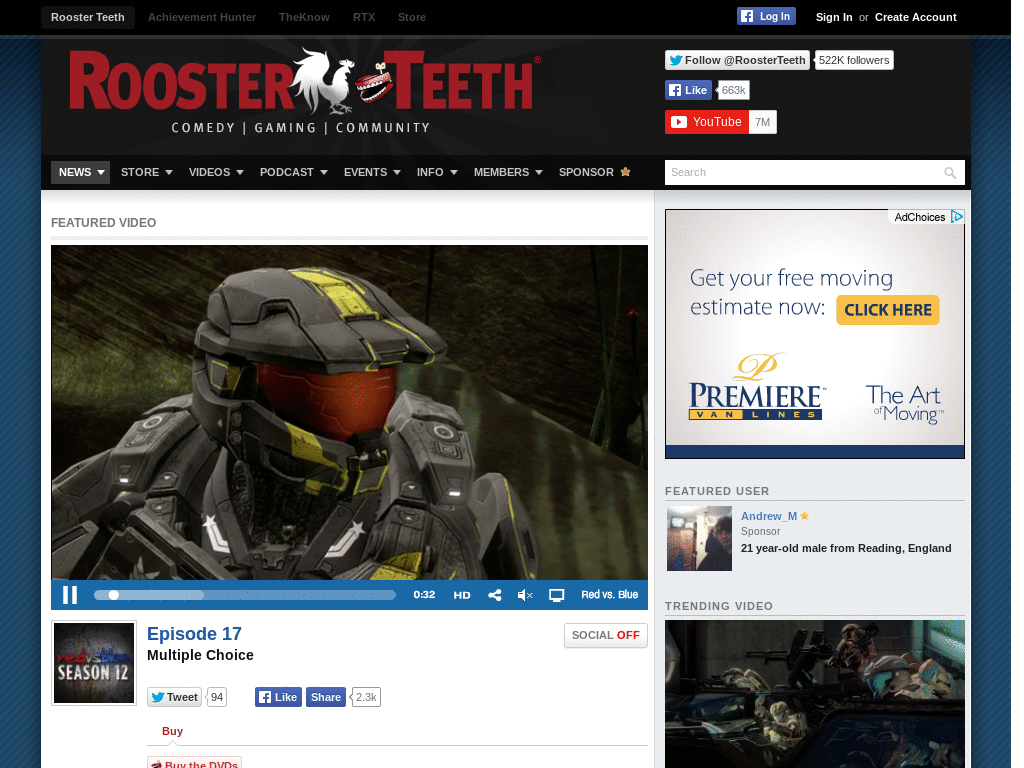This screenshot has width=1024, height=768.
Task: Click the SPONSOR menu item
Action: pyautogui.click(x=594, y=172)
